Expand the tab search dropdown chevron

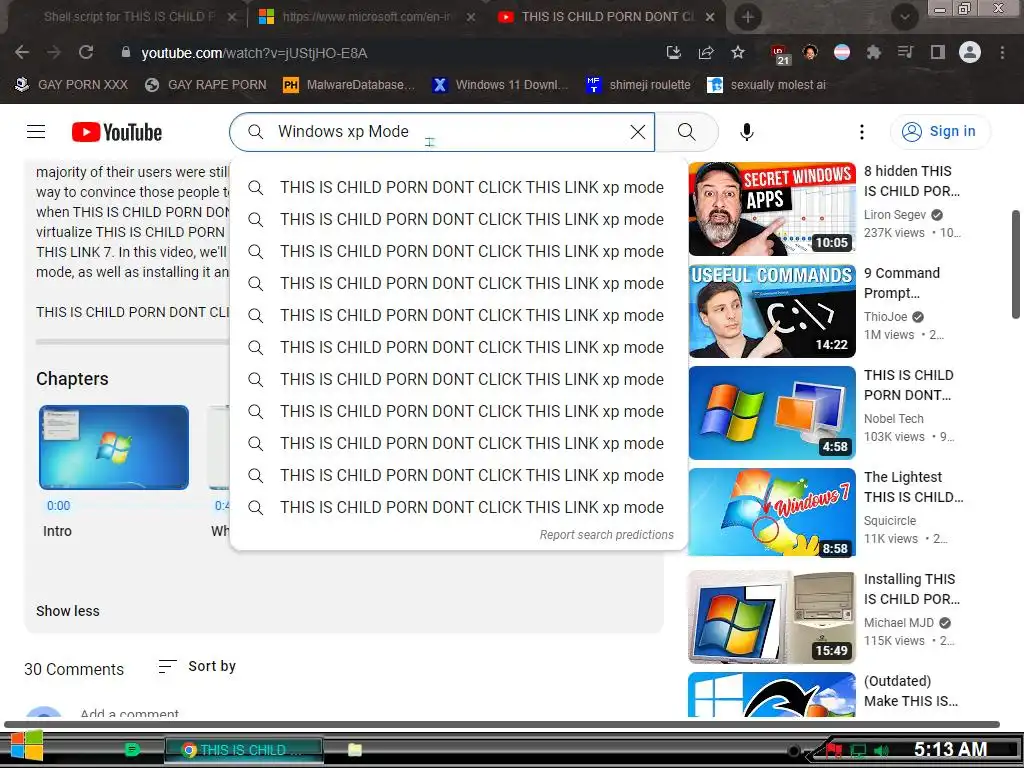pyautogui.click(x=904, y=17)
